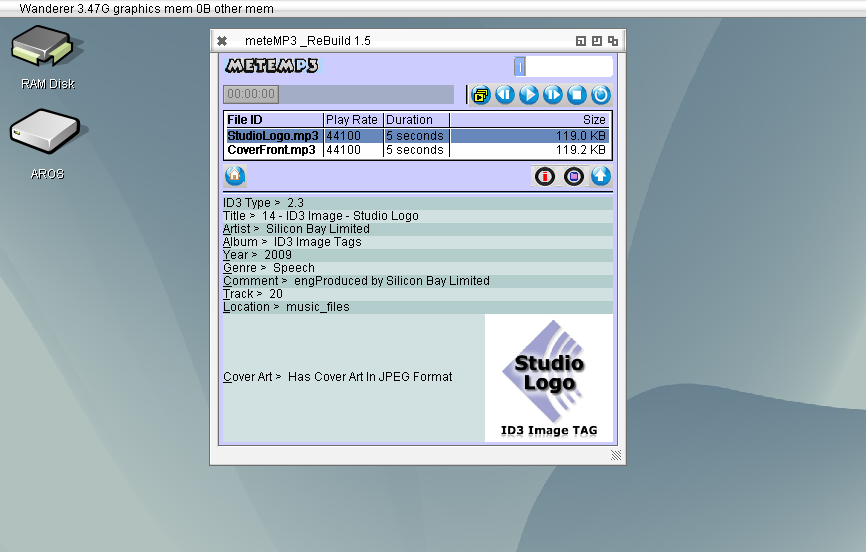
Task: Click the Size column header
Action: click(530, 120)
